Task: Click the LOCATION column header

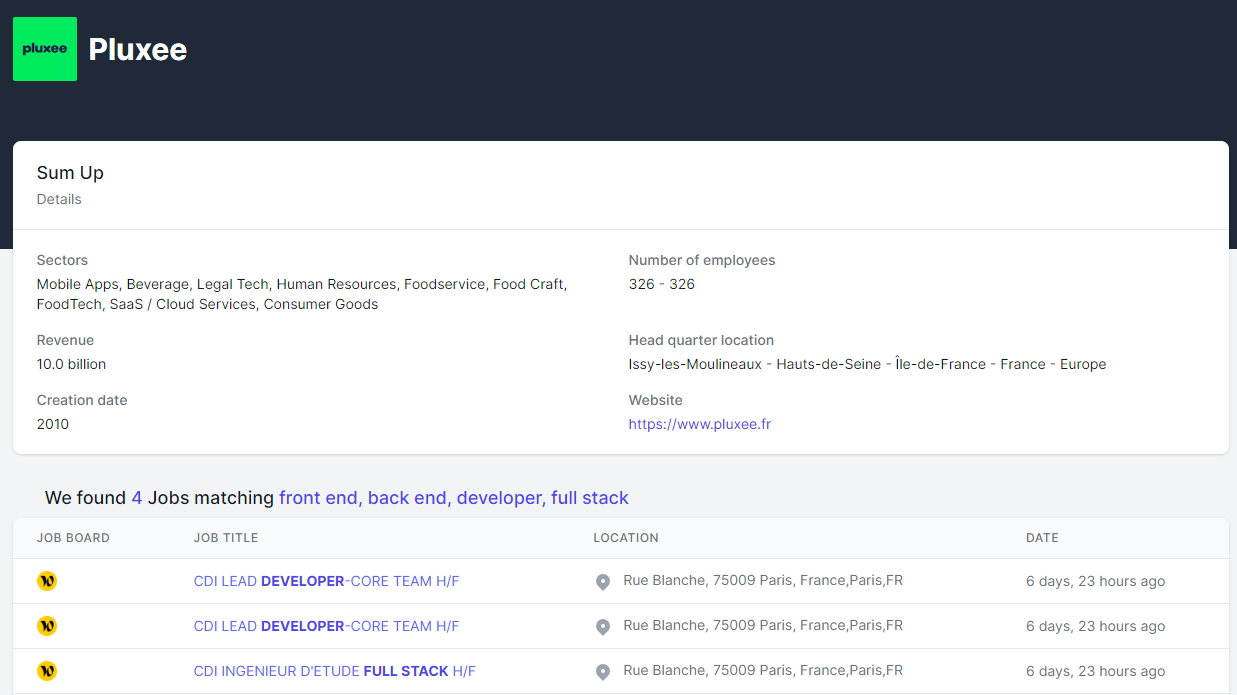Action: tap(626, 538)
